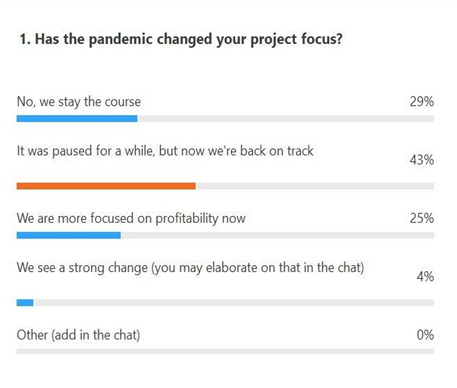Click gray unfilled portion of 29% bar
The image size is (457, 388).
click(286, 118)
